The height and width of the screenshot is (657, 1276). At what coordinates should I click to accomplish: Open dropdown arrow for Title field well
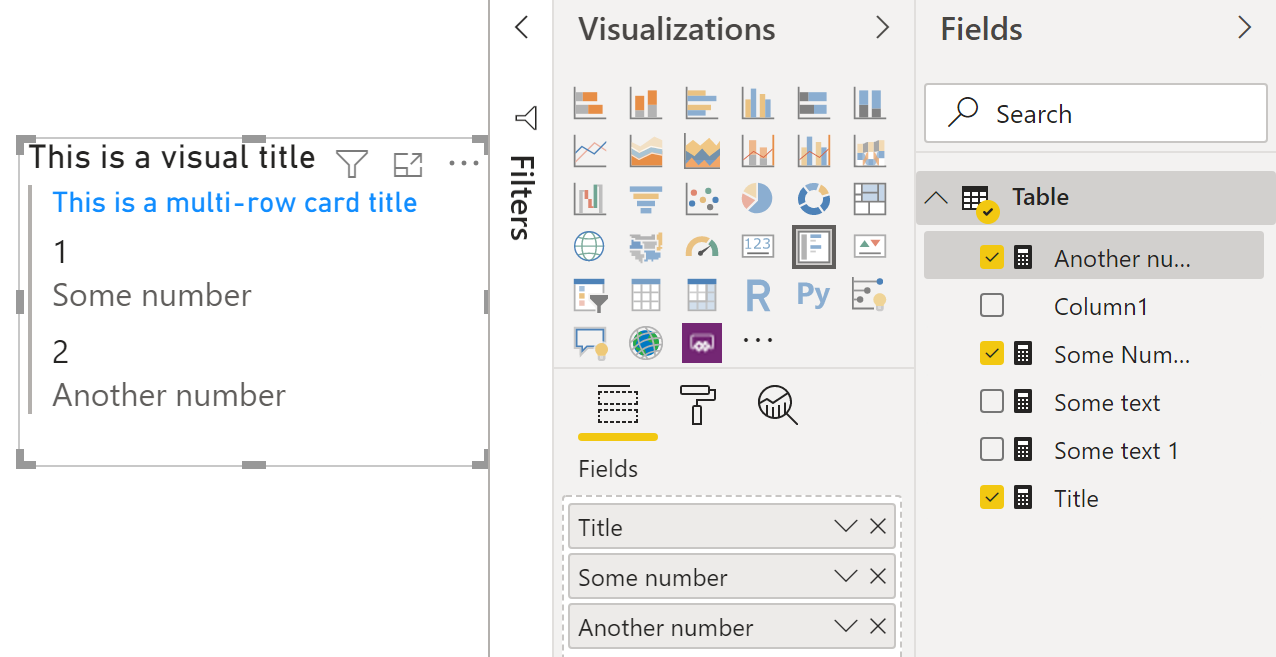846,526
